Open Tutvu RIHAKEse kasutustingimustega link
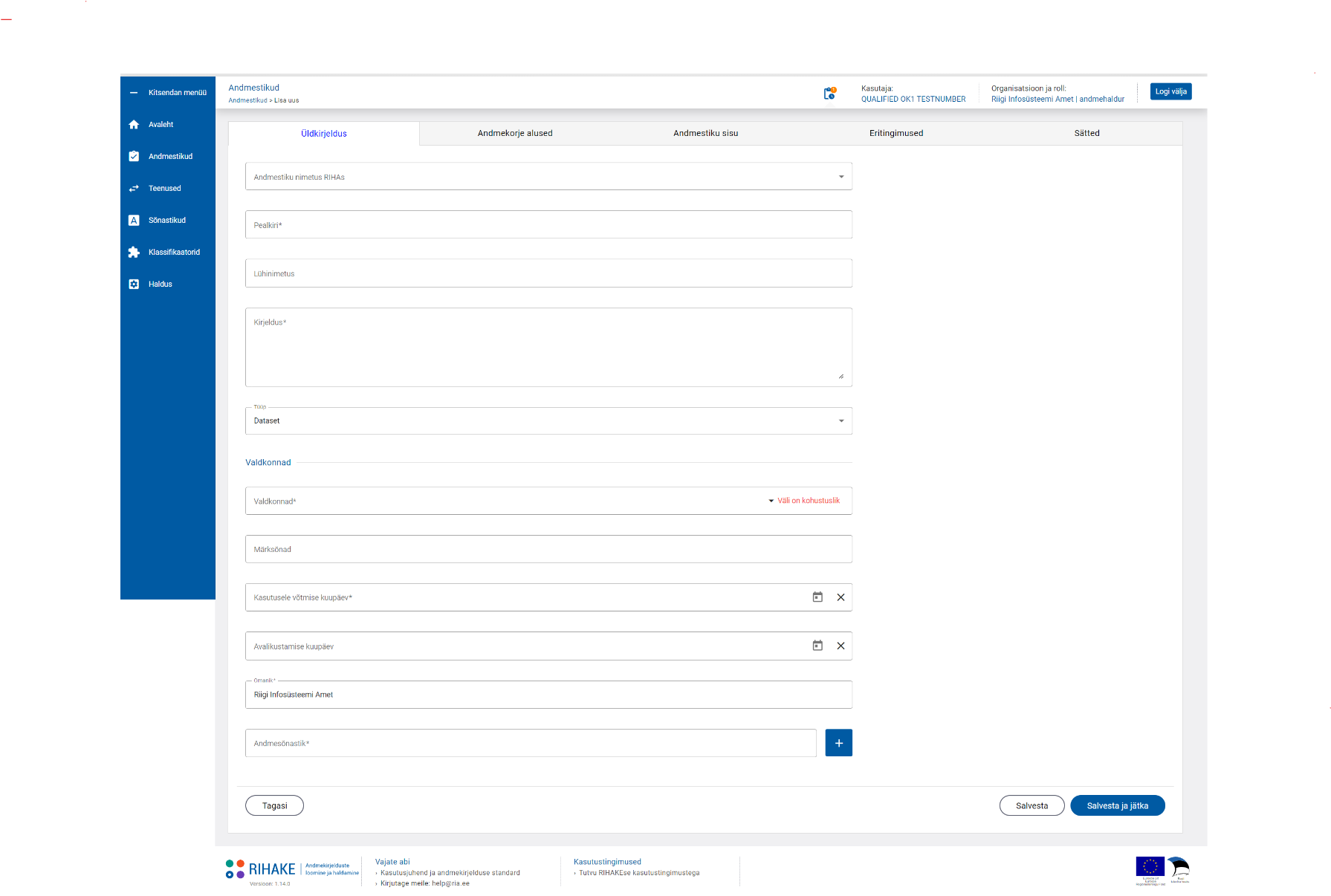Viewport: 1331px width, 896px height. pyautogui.click(x=639, y=873)
